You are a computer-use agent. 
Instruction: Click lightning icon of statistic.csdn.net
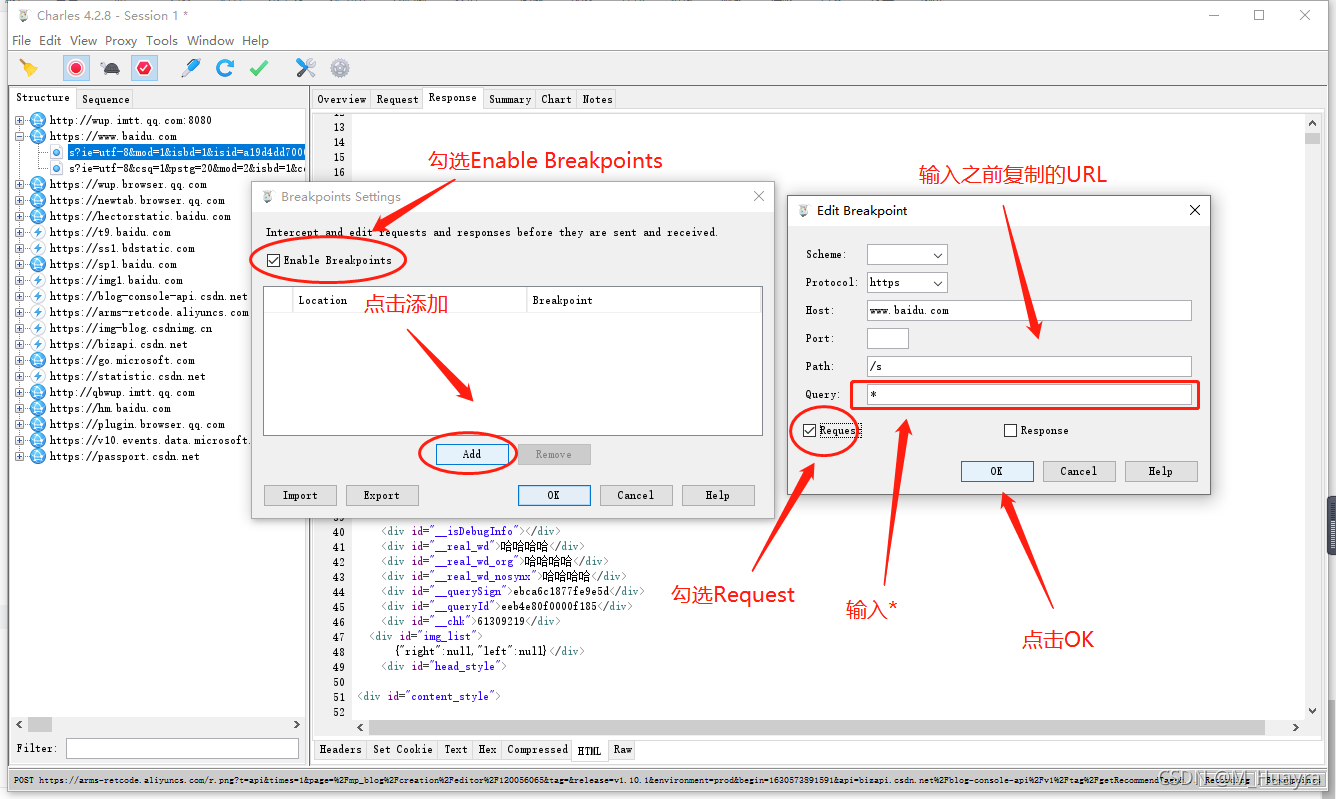pos(38,376)
